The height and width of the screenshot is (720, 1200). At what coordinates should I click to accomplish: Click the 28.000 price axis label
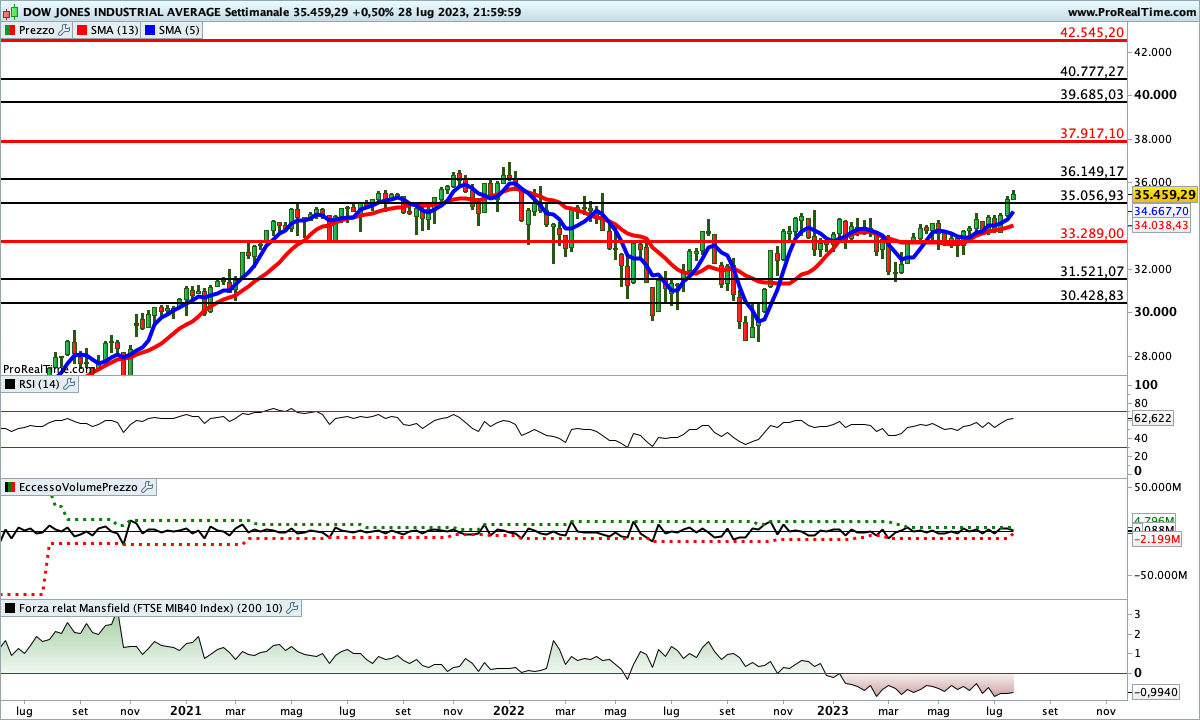[1153, 356]
